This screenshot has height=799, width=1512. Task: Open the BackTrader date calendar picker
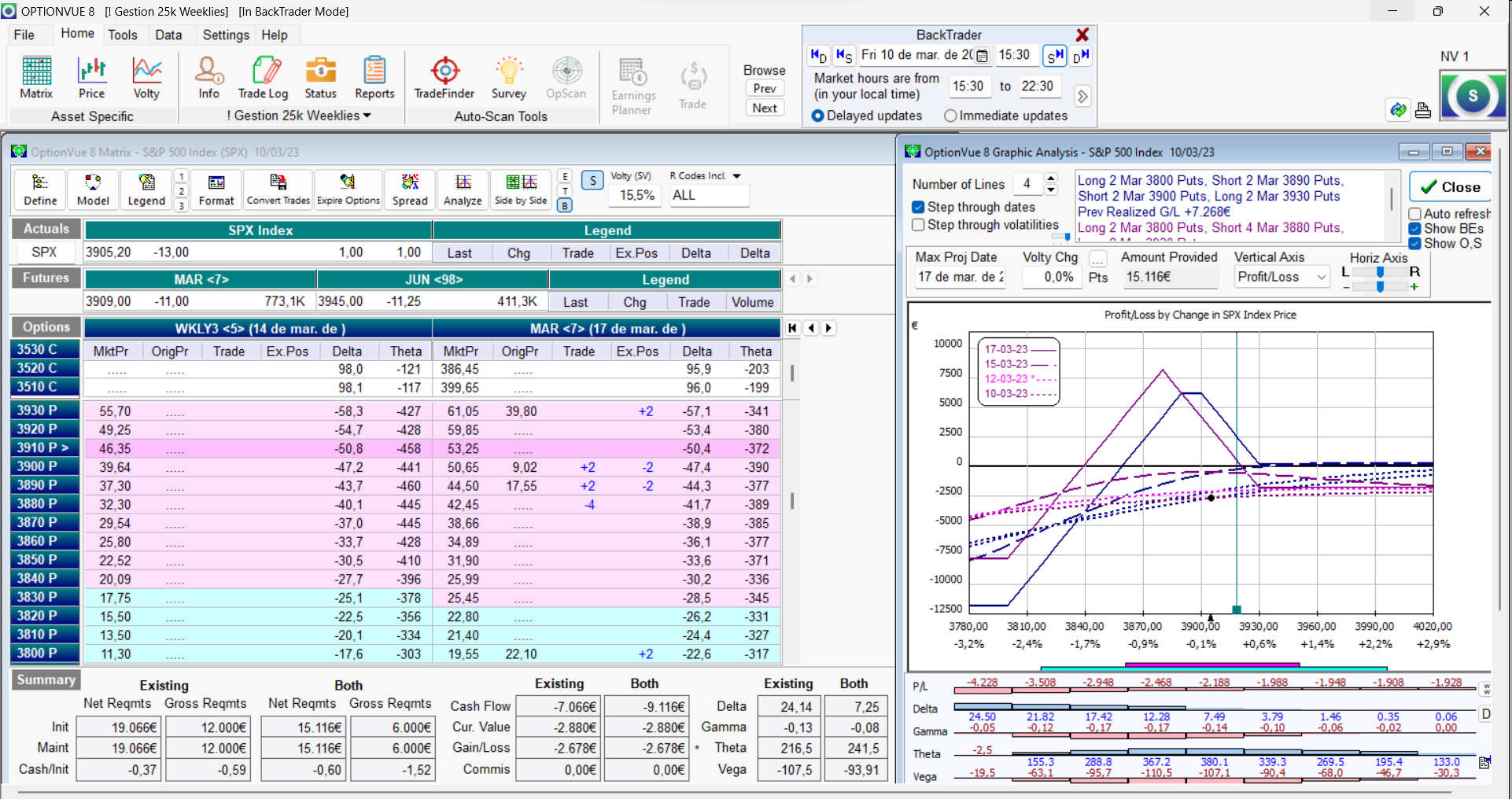click(982, 56)
